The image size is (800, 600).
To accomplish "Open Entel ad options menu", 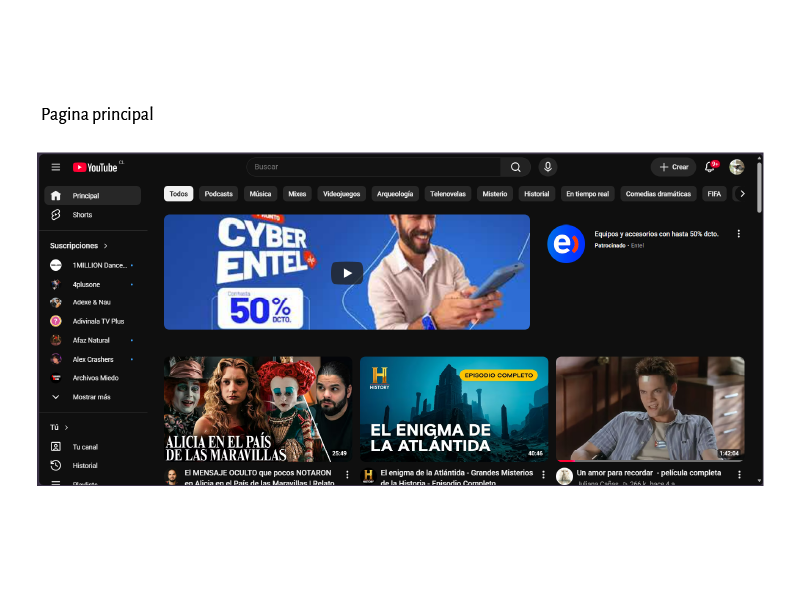I will point(738,234).
